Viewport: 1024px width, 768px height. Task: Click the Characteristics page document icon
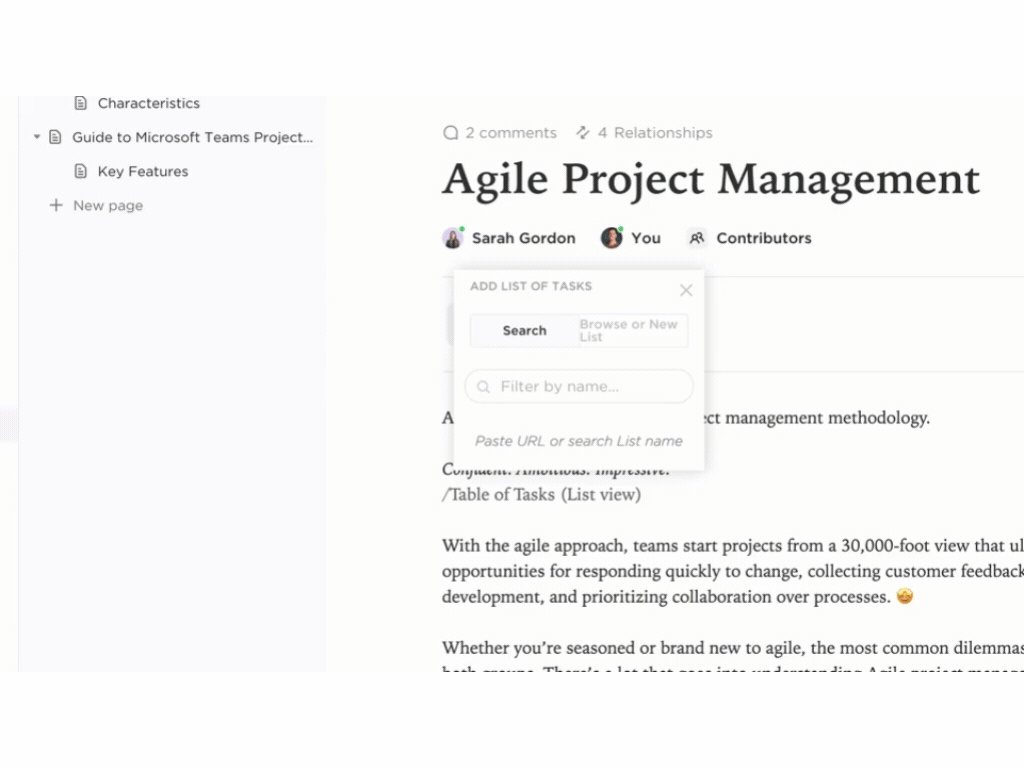pos(80,103)
